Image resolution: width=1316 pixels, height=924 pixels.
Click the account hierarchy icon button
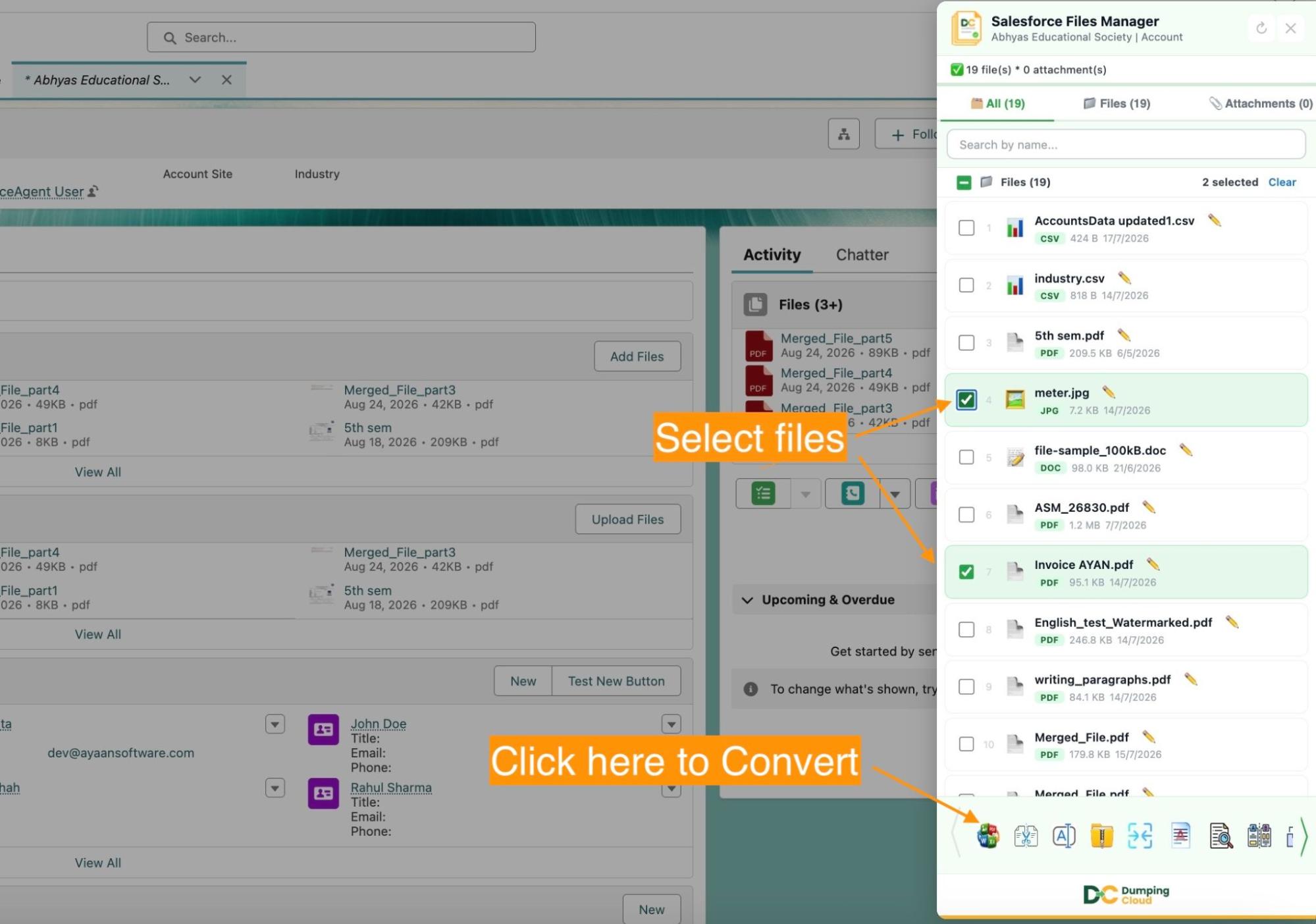pyautogui.click(x=844, y=134)
